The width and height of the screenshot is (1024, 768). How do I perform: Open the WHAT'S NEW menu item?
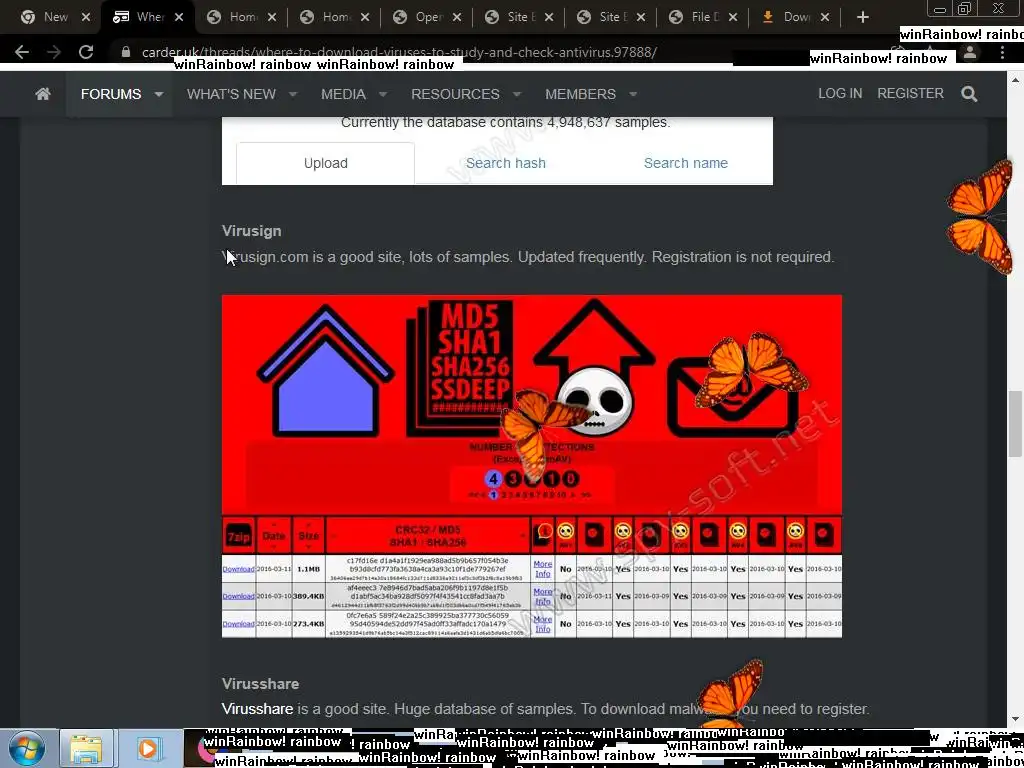tap(231, 94)
